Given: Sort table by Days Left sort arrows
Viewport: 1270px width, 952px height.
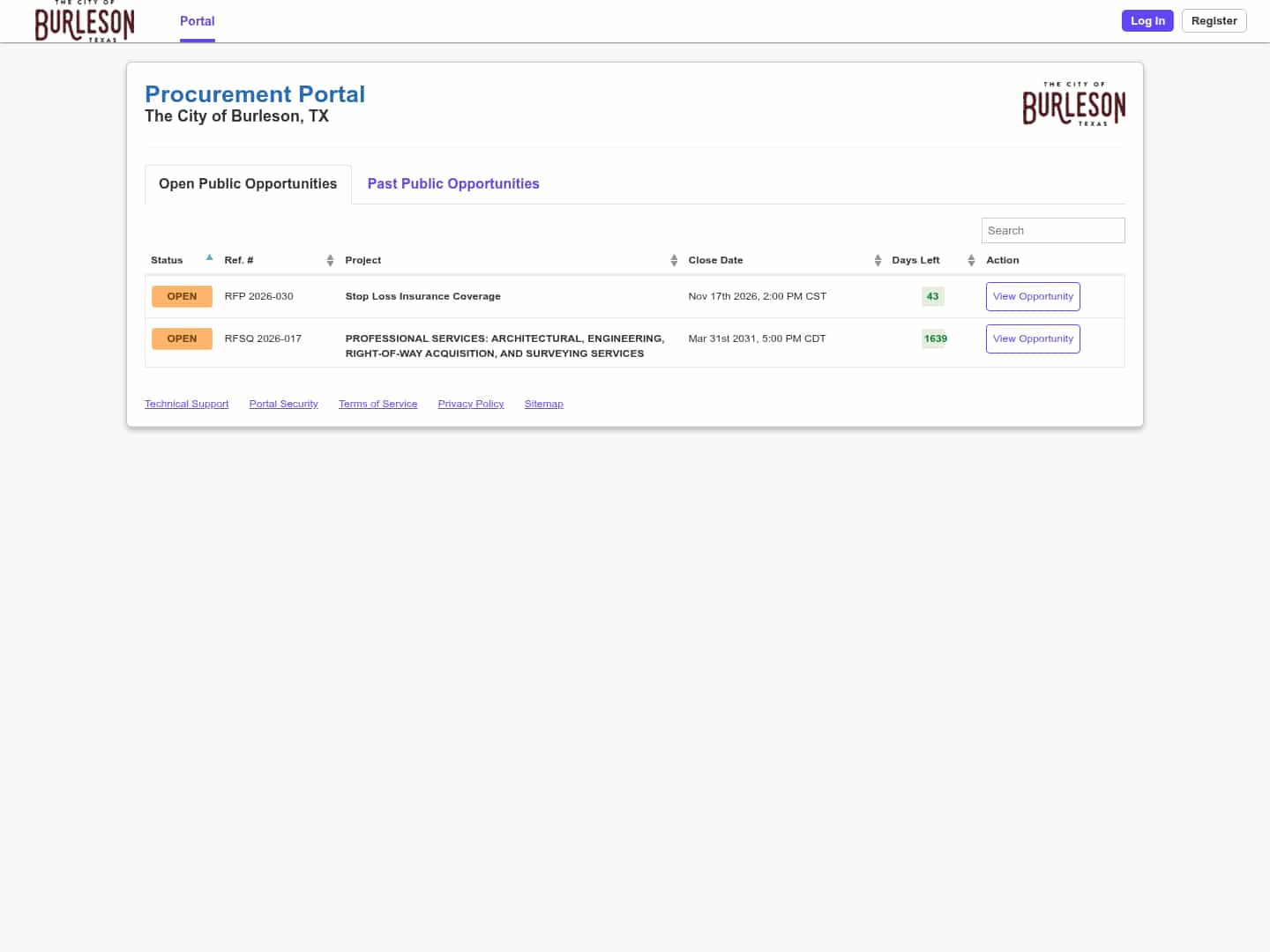Looking at the screenshot, I should (x=971, y=260).
